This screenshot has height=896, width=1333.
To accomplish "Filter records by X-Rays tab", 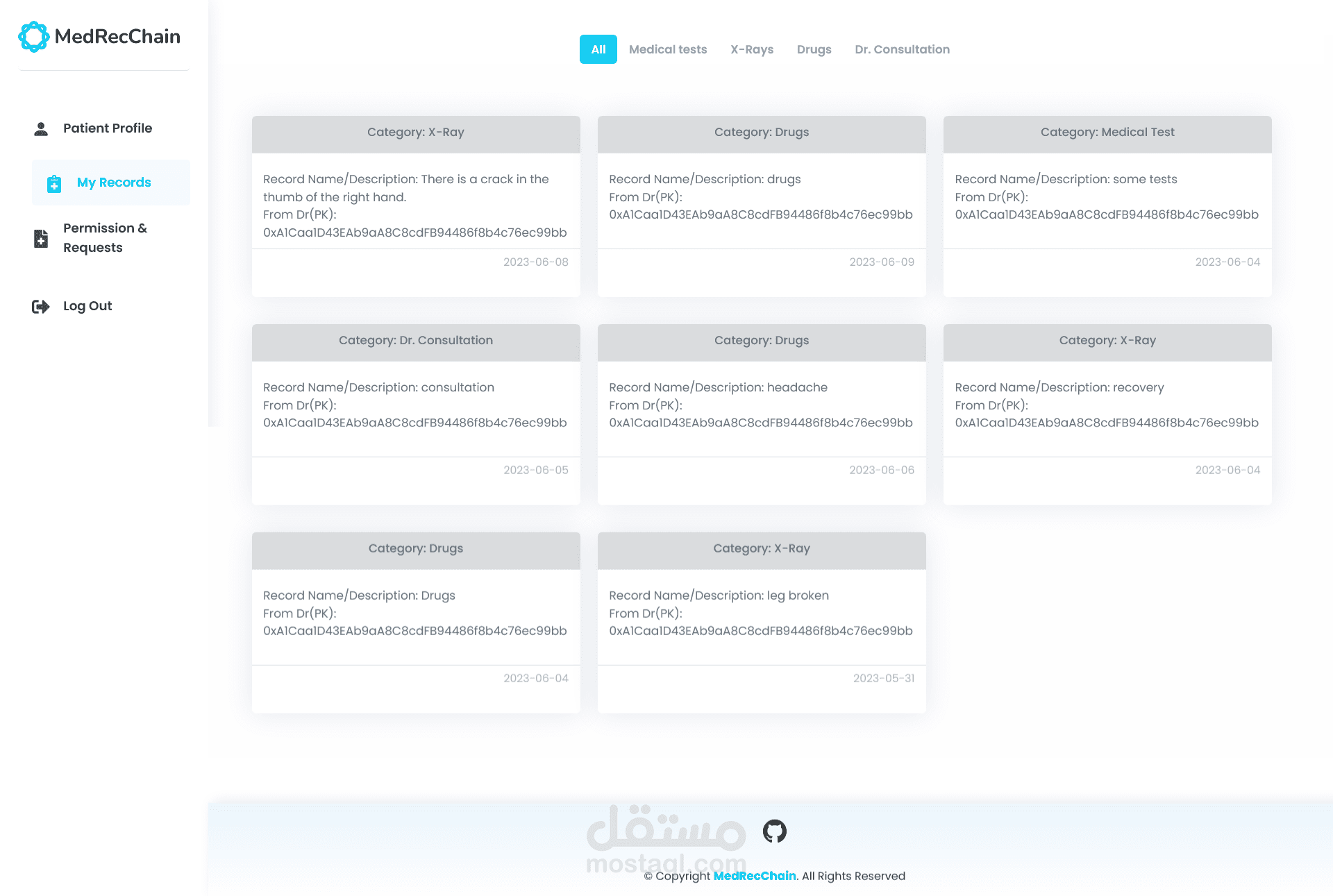I will coord(751,49).
